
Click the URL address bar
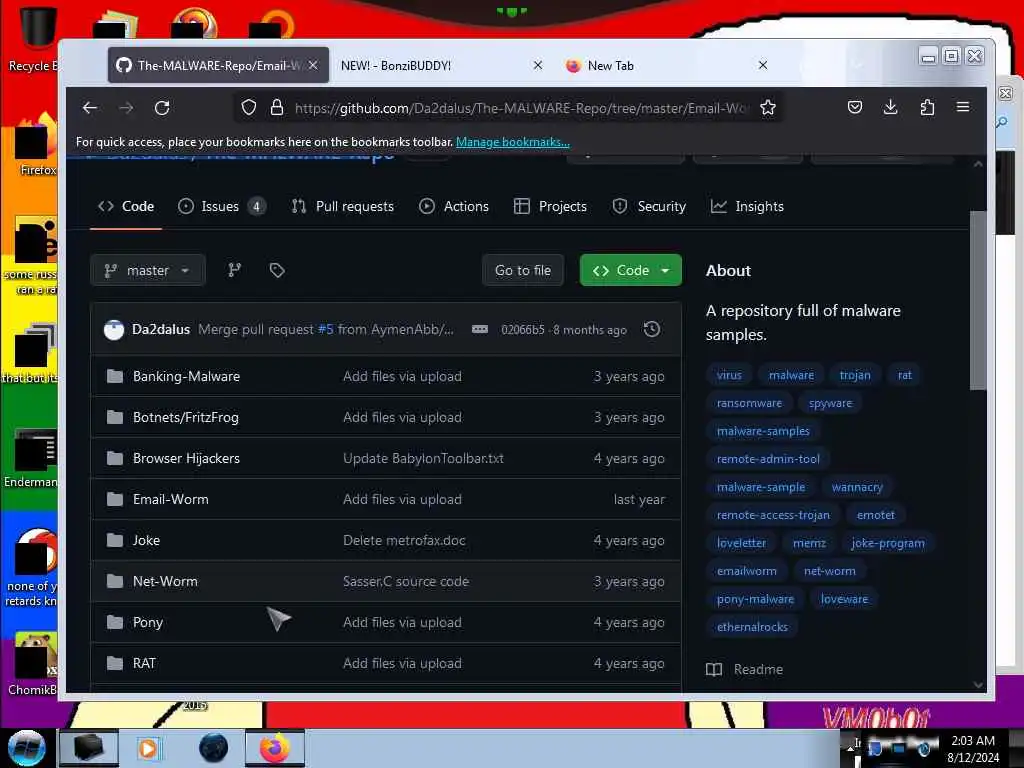coord(521,108)
